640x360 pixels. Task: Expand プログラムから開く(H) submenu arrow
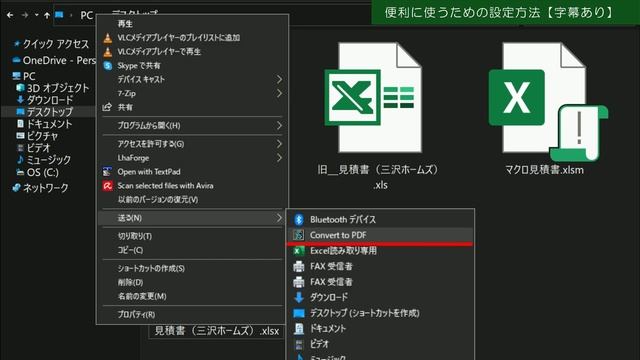[279, 126]
